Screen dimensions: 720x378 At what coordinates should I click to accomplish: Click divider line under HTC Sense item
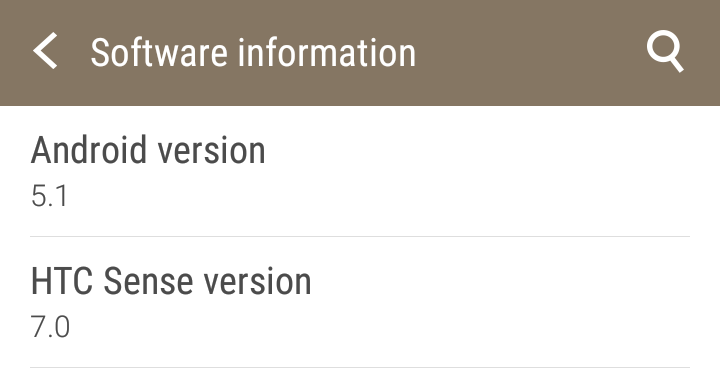coord(360,367)
